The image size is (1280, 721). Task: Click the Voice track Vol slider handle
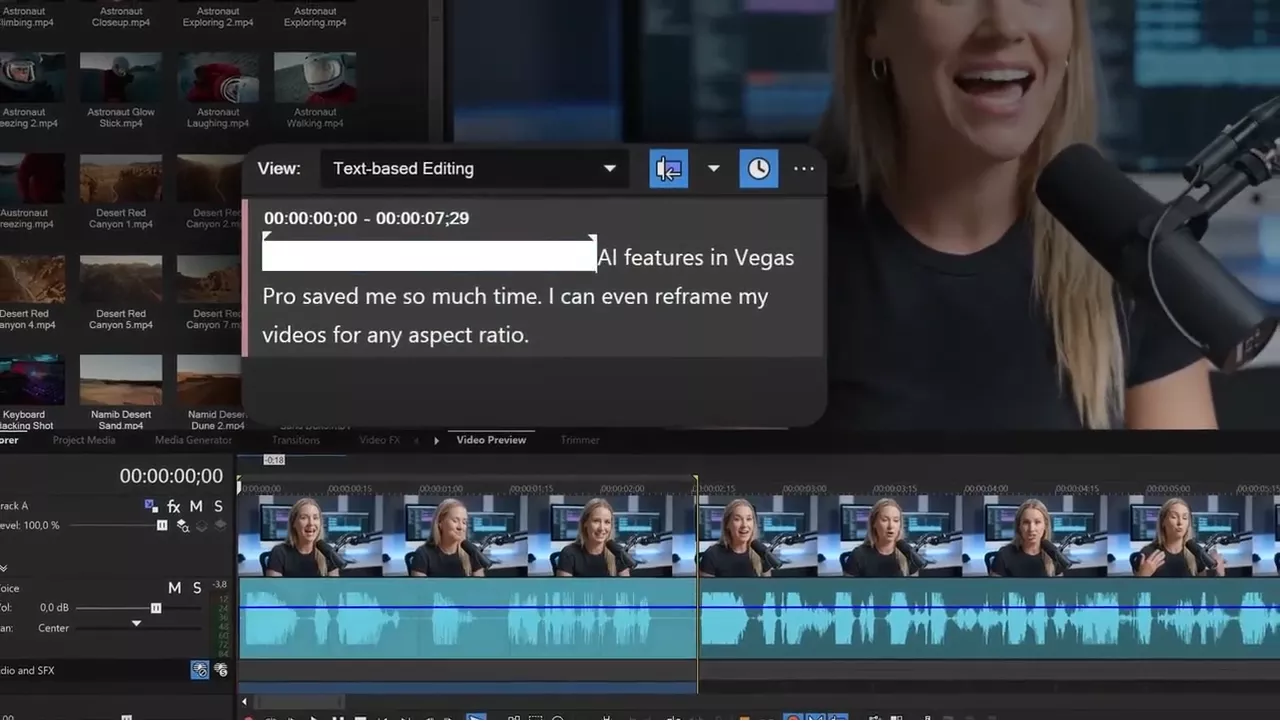pyautogui.click(x=156, y=608)
